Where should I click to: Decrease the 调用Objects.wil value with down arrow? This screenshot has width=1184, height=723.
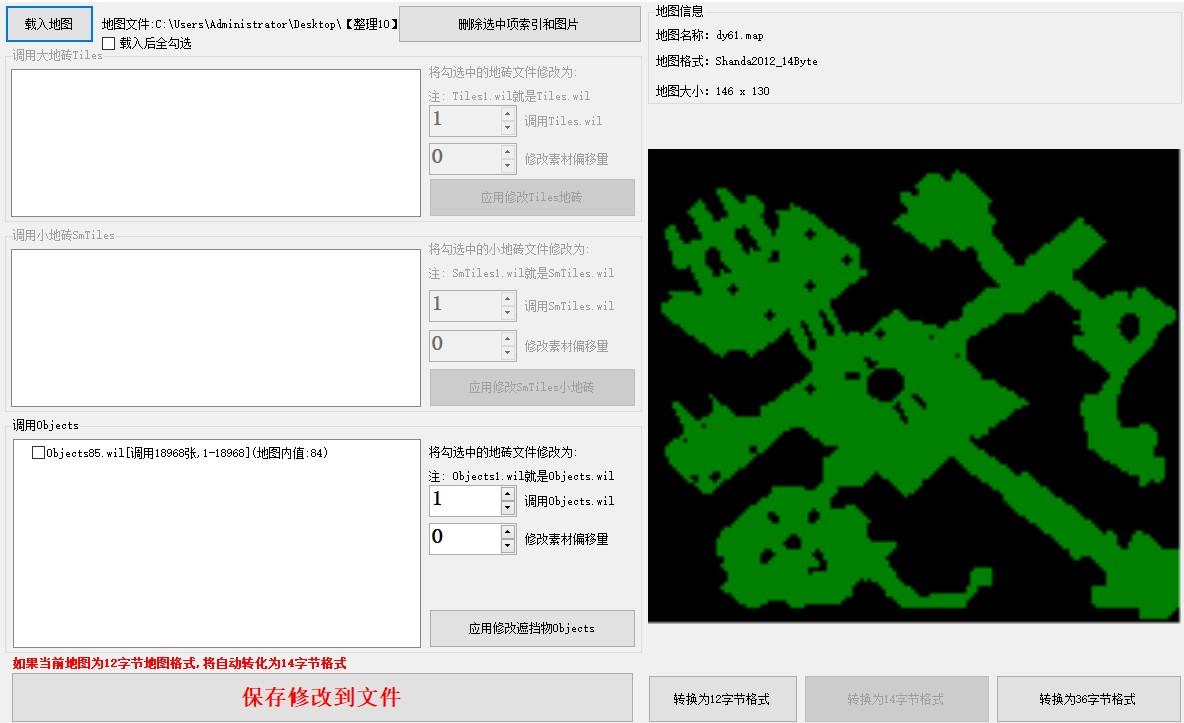(508, 508)
